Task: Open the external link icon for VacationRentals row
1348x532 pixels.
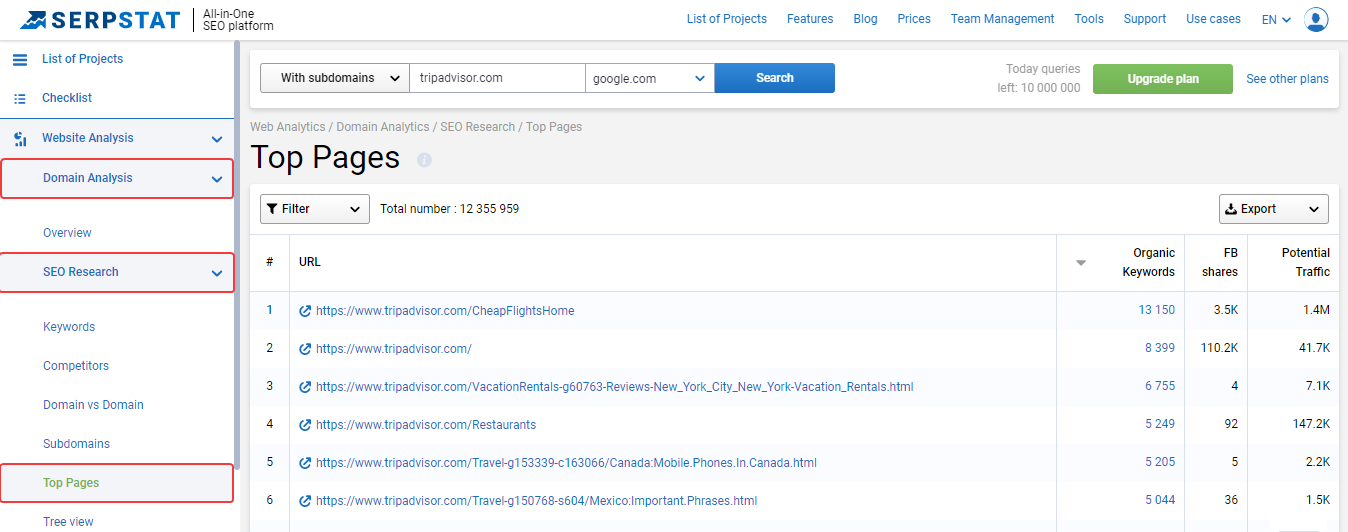Action: pyautogui.click(x=305, y=387)
